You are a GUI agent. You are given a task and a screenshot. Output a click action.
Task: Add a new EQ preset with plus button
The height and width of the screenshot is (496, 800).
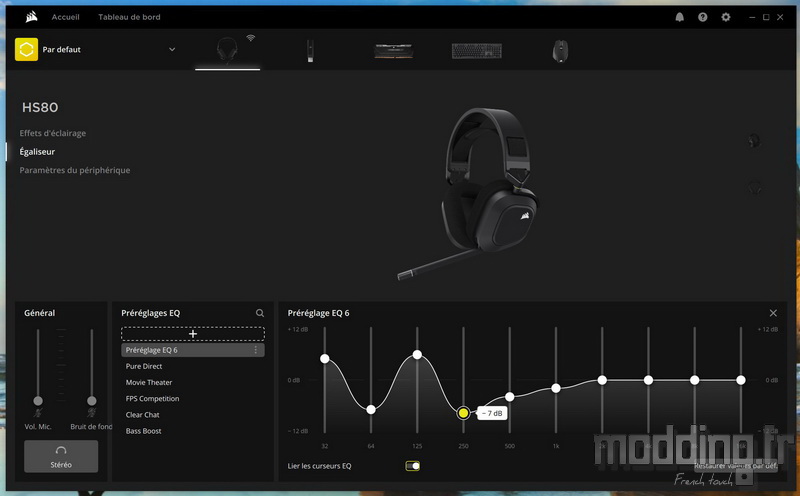(193, 334)
